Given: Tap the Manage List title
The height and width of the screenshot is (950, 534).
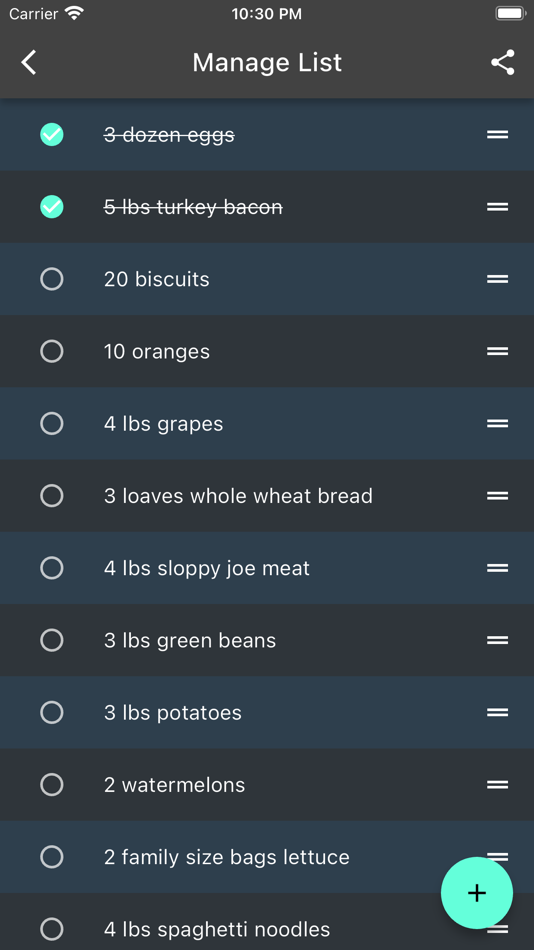Looking at the screenshot, I should point(267,62).
